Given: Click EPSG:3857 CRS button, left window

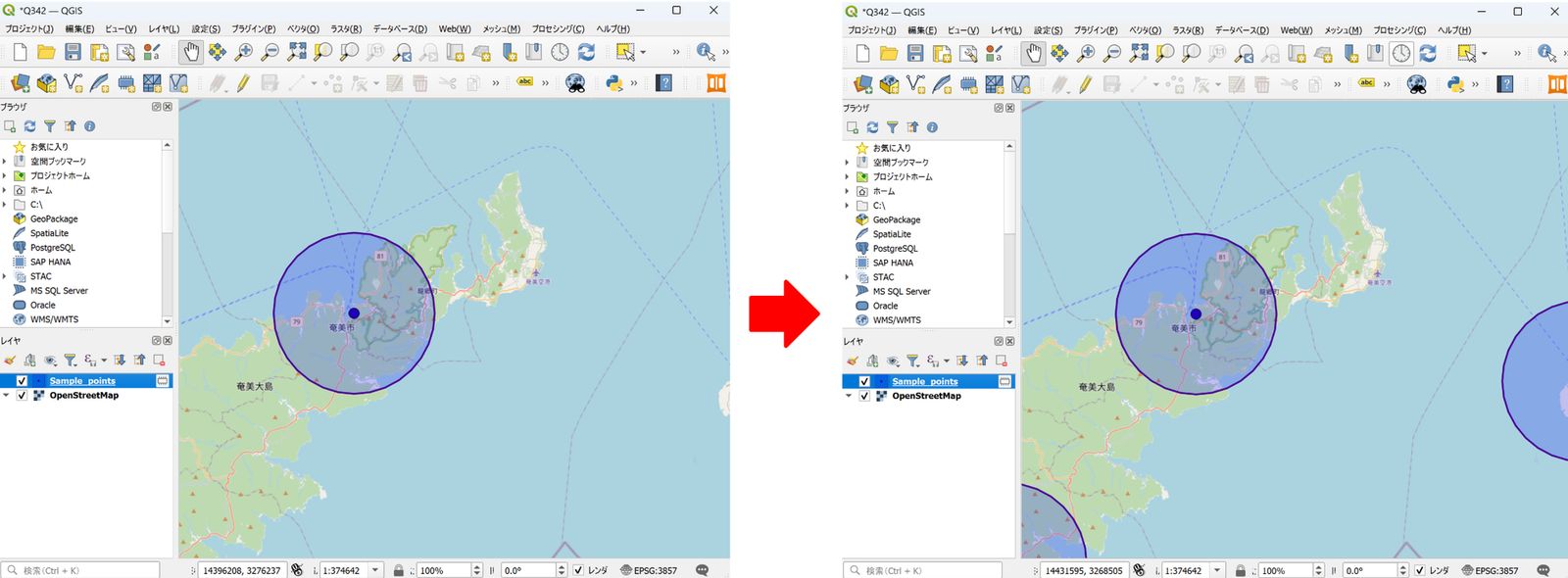Looking at the screenshot, I should 649,570.
